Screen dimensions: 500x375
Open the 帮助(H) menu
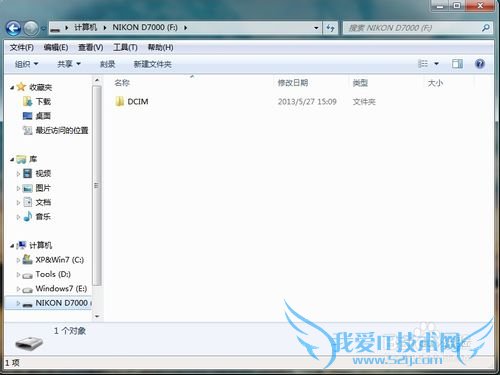pos(160,48)
